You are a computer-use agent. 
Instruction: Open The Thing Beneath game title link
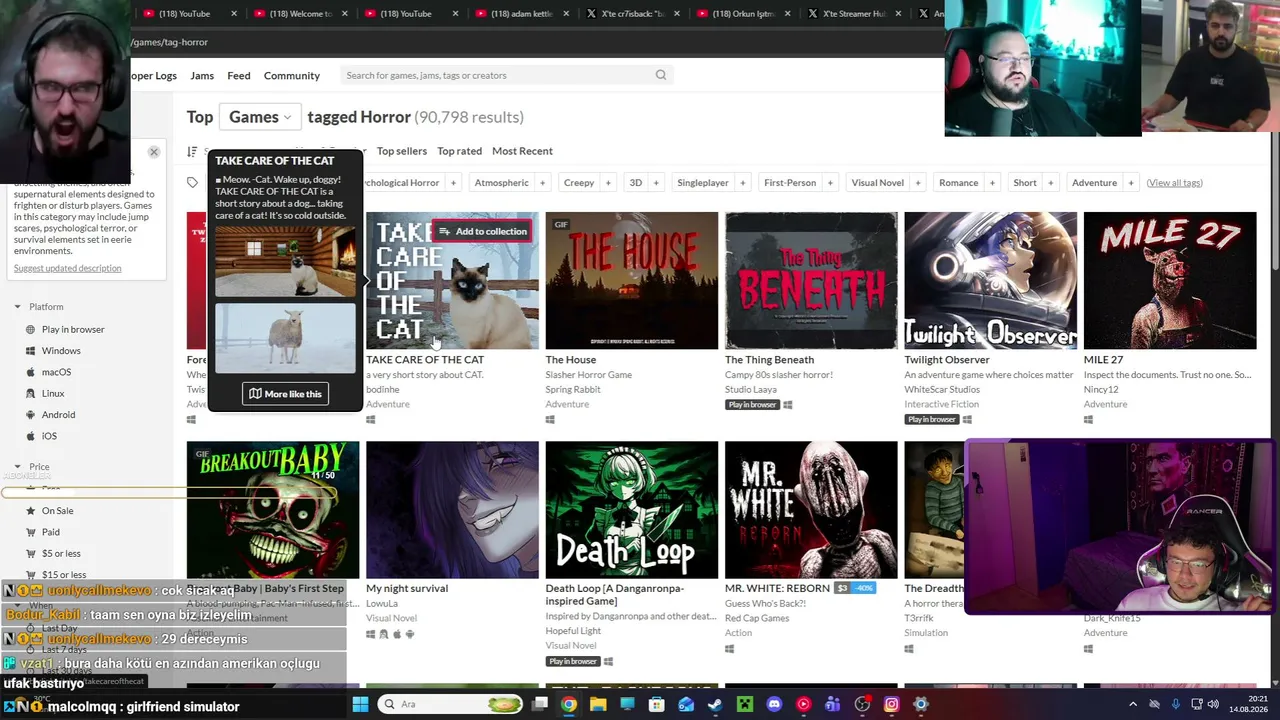point(769,360)
